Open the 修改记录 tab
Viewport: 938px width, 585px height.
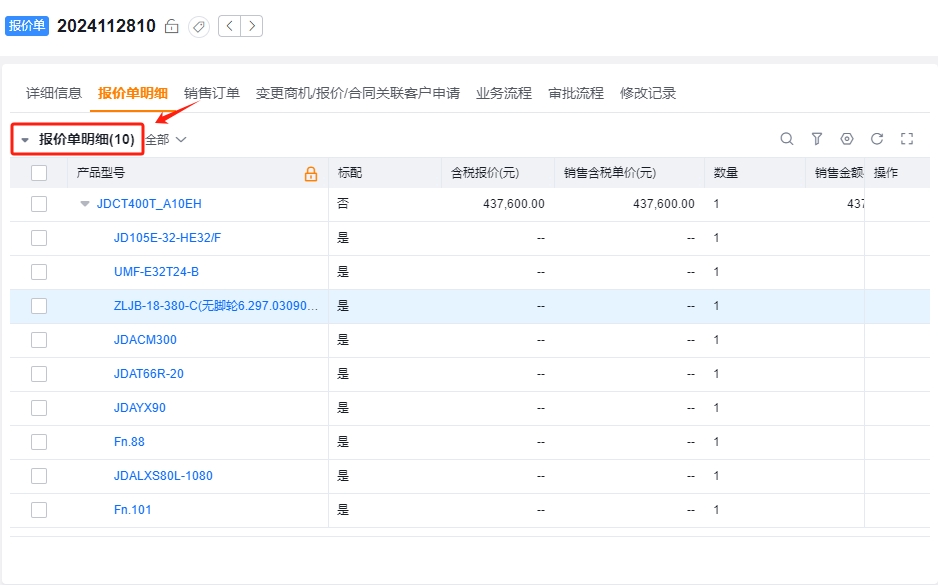coord(648,93)
